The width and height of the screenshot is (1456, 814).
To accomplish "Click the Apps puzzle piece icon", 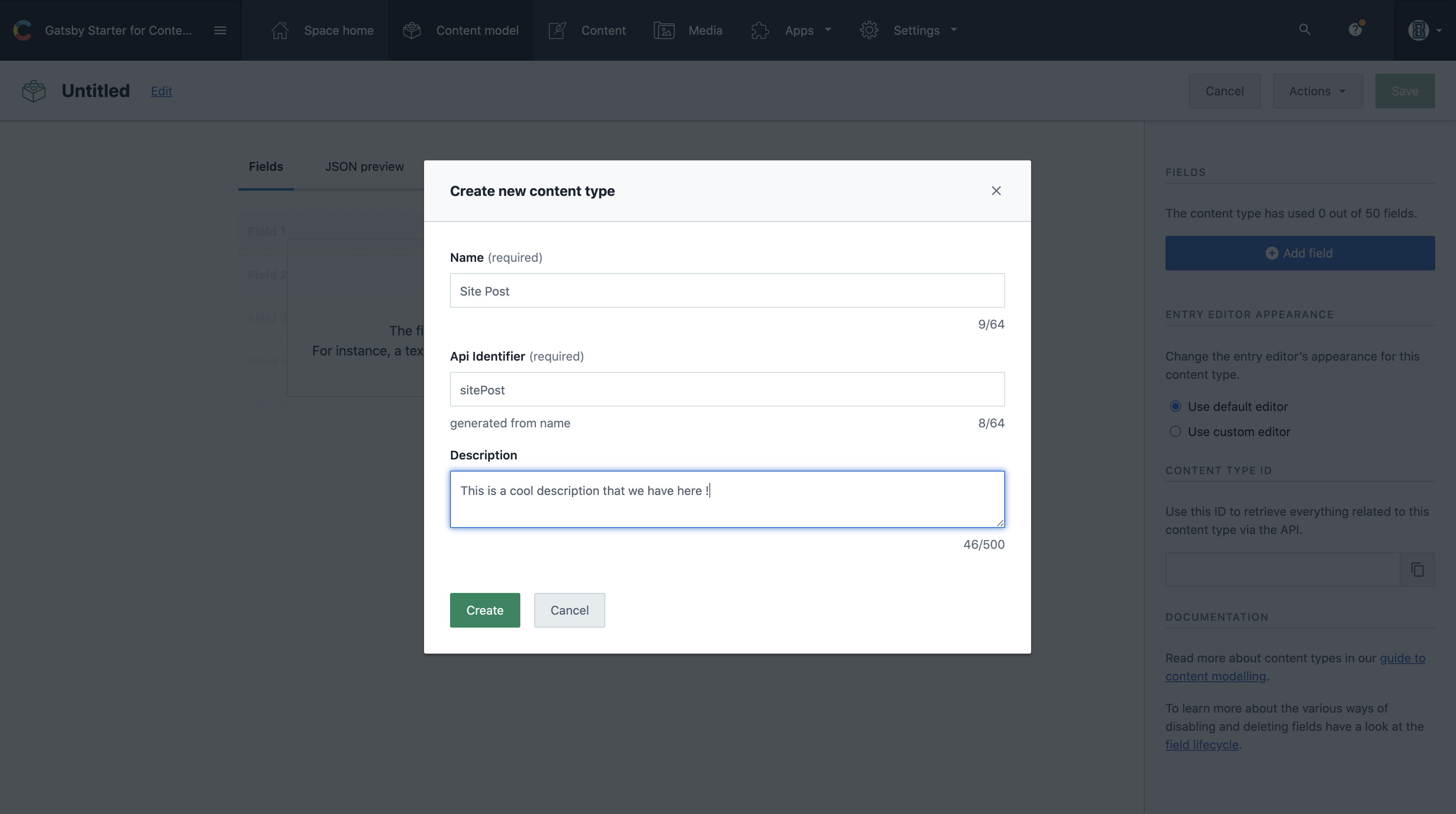I will (x=760, y=30).
